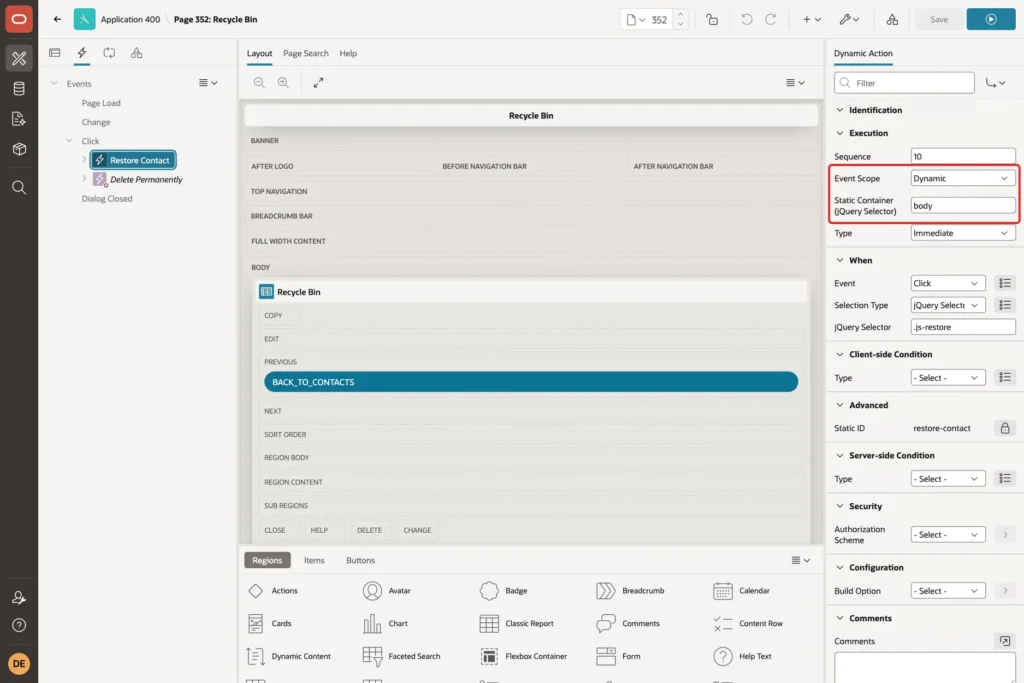This screenshot has width=1024, height=683.
Task: Click the back arrow next to Application 400
Action: 57,19
